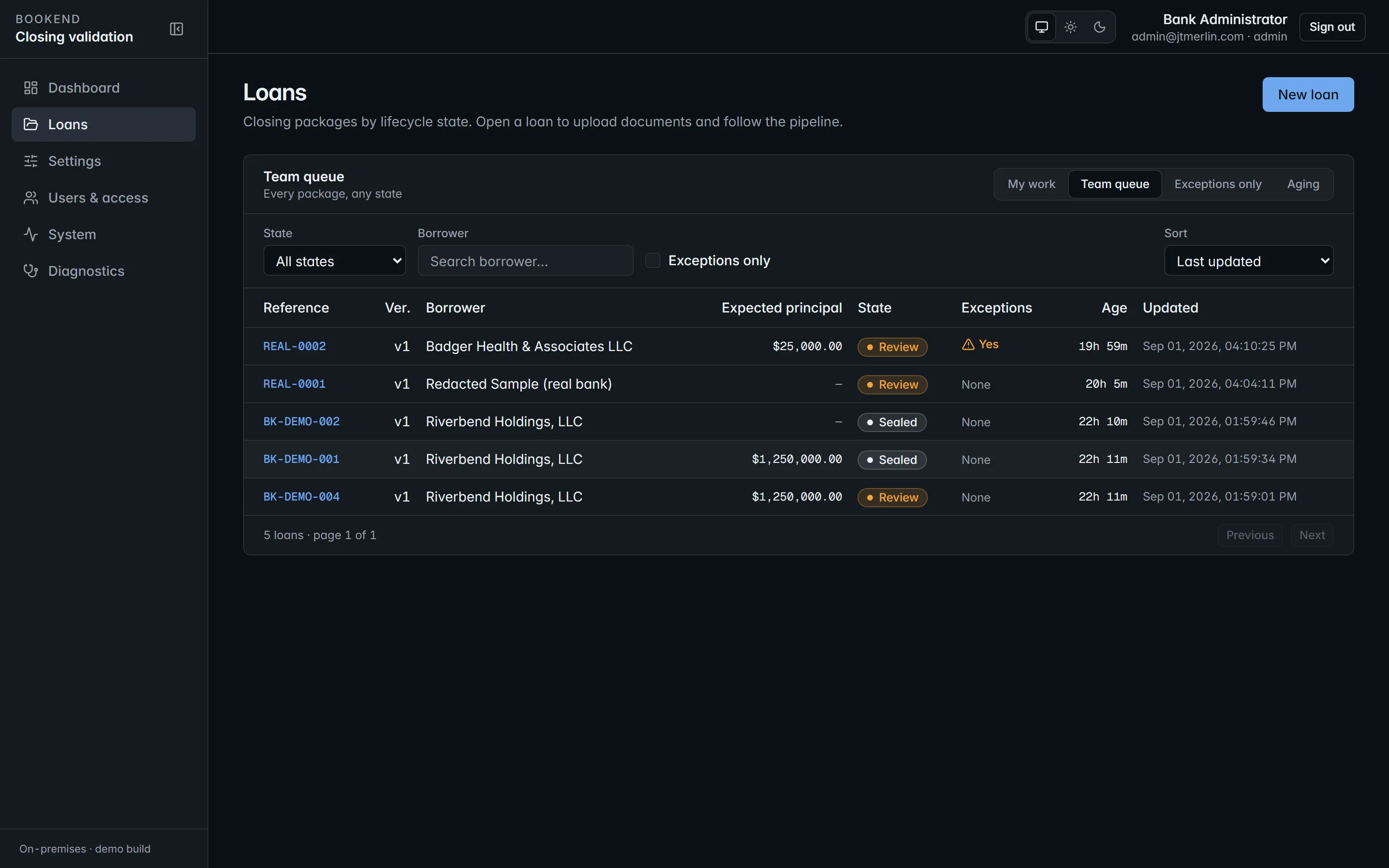
Task: Open loan BK-DEMO-001
Action: point(301,459)
